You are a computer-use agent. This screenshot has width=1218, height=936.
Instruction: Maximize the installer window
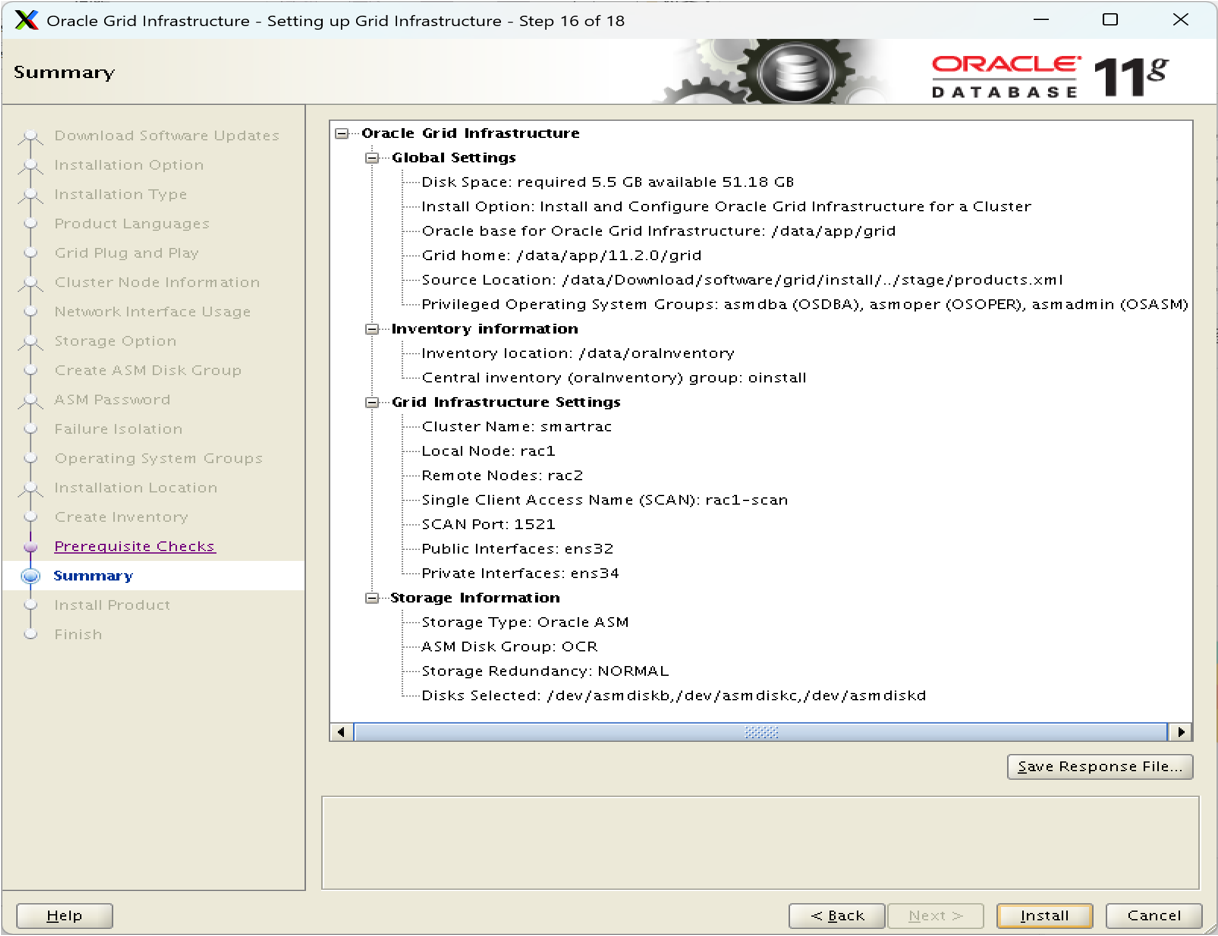[x=1110, y=20]
